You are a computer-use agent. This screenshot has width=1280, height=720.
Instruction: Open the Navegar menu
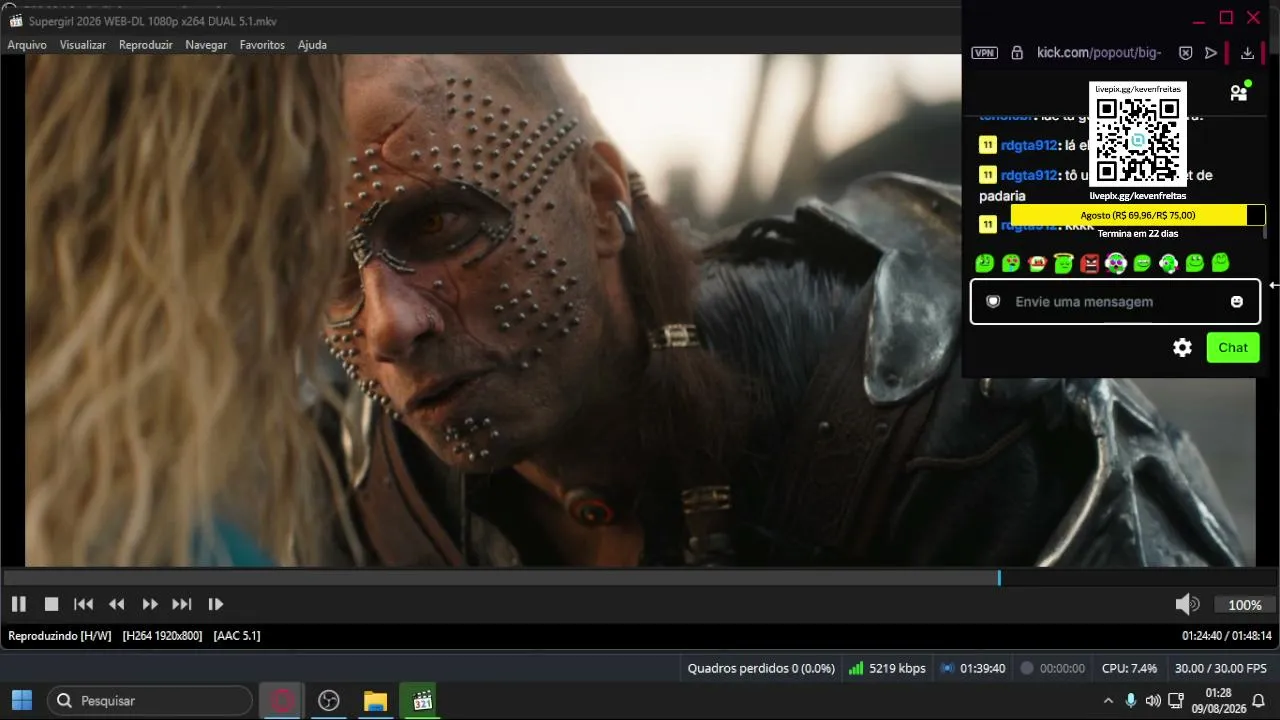pos(206,45)
